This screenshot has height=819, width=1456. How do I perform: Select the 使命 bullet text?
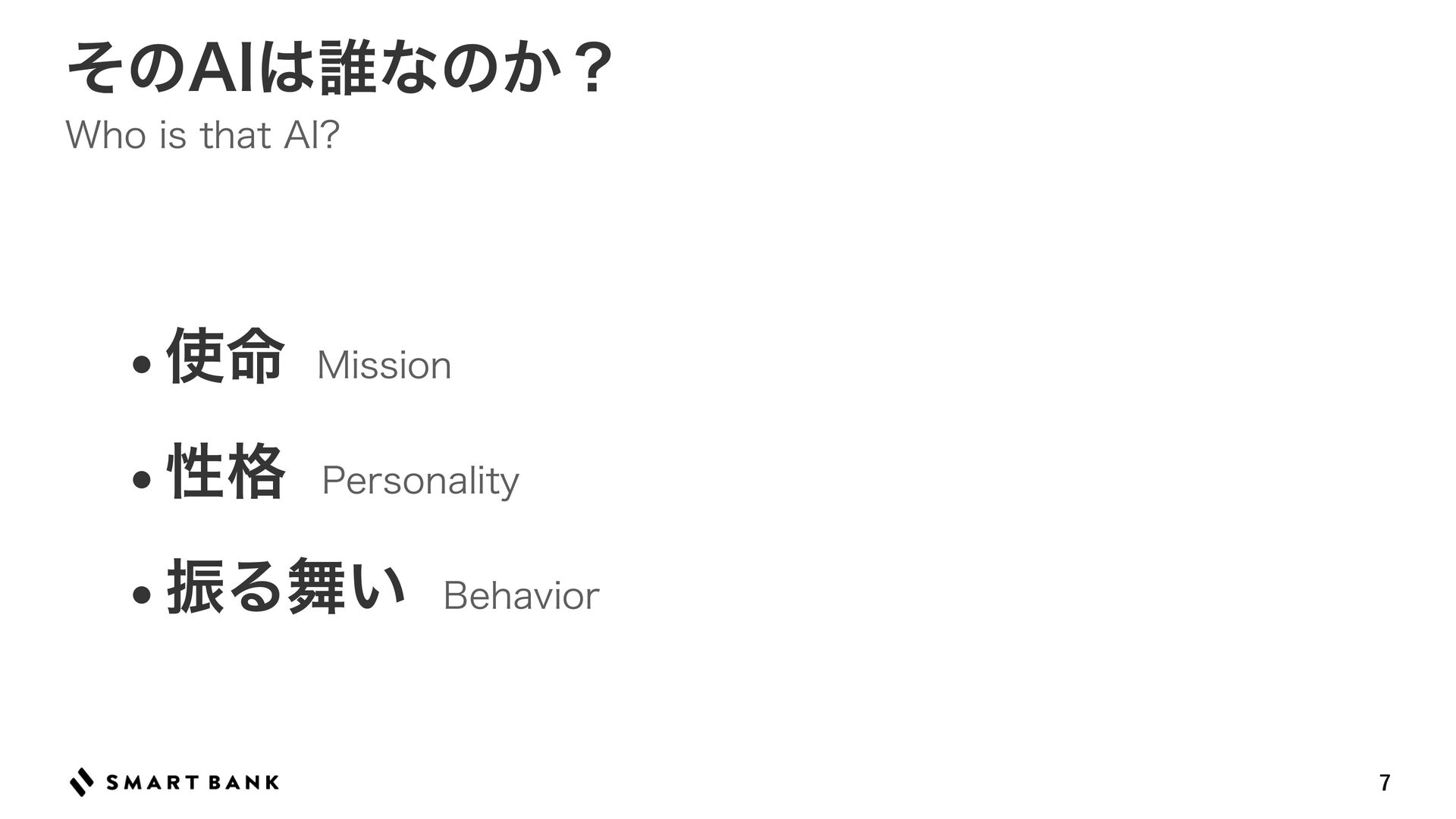(x=225, y=356)
